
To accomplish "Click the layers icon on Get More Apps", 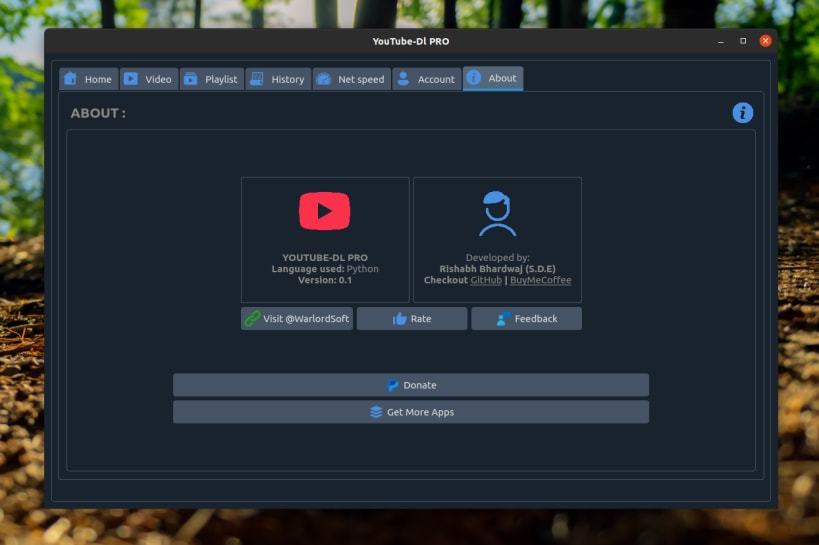I will click(x=376, y=412).
